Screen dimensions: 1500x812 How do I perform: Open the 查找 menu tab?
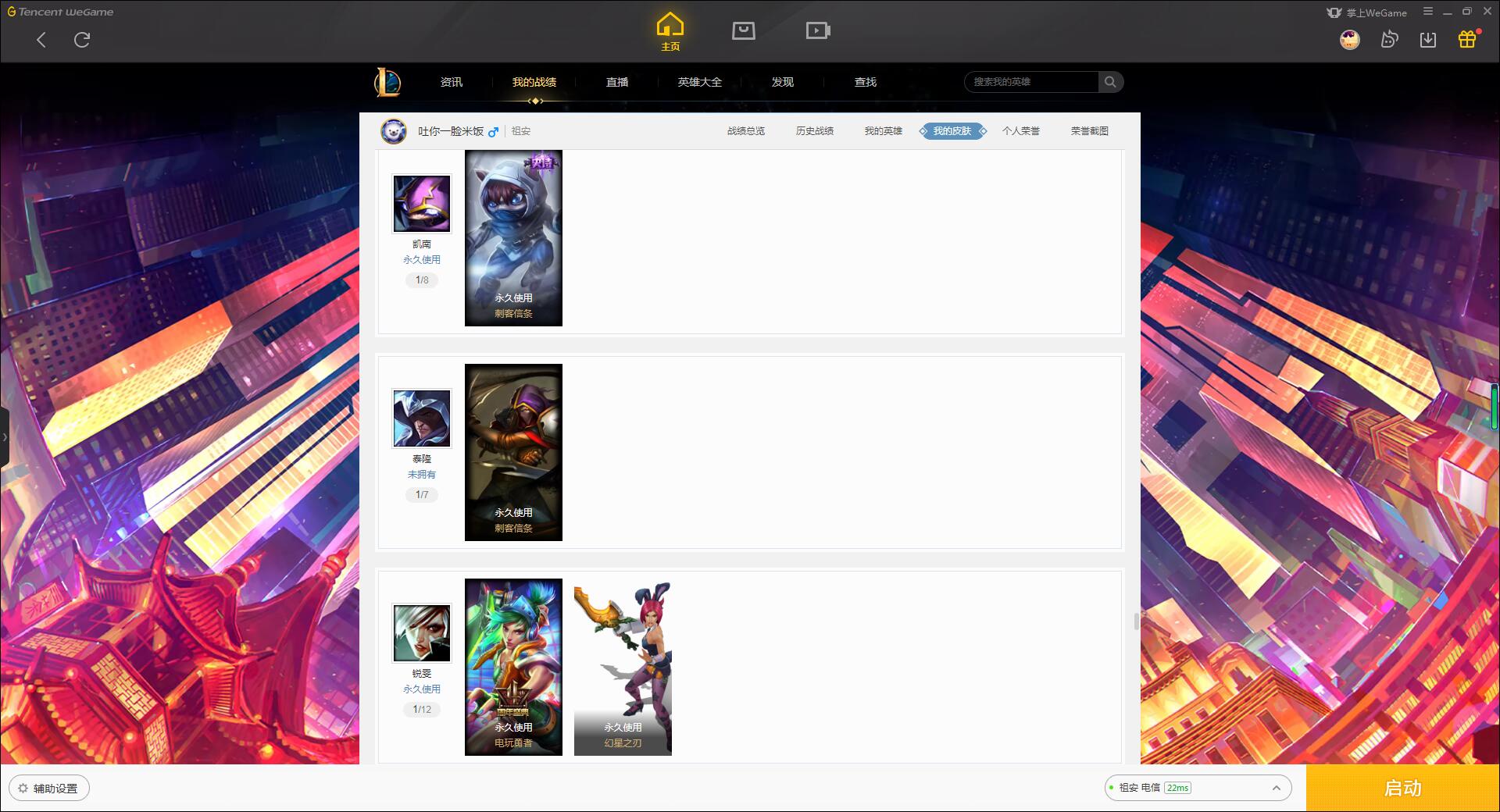pyautogui.click(x=866, y=82)
